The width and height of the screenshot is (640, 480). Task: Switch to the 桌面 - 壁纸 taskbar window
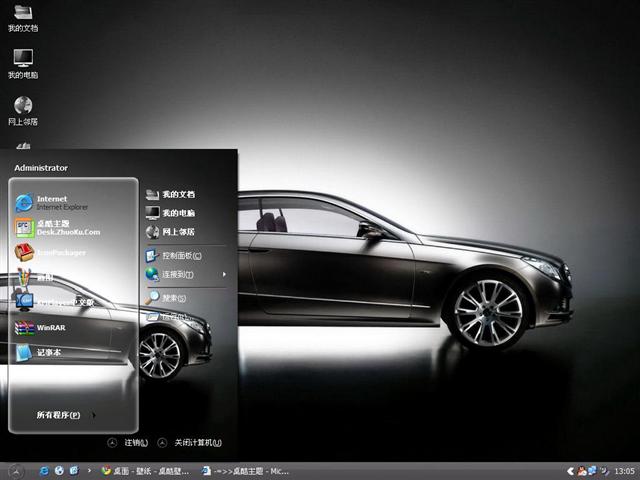(x=148, y=470)
